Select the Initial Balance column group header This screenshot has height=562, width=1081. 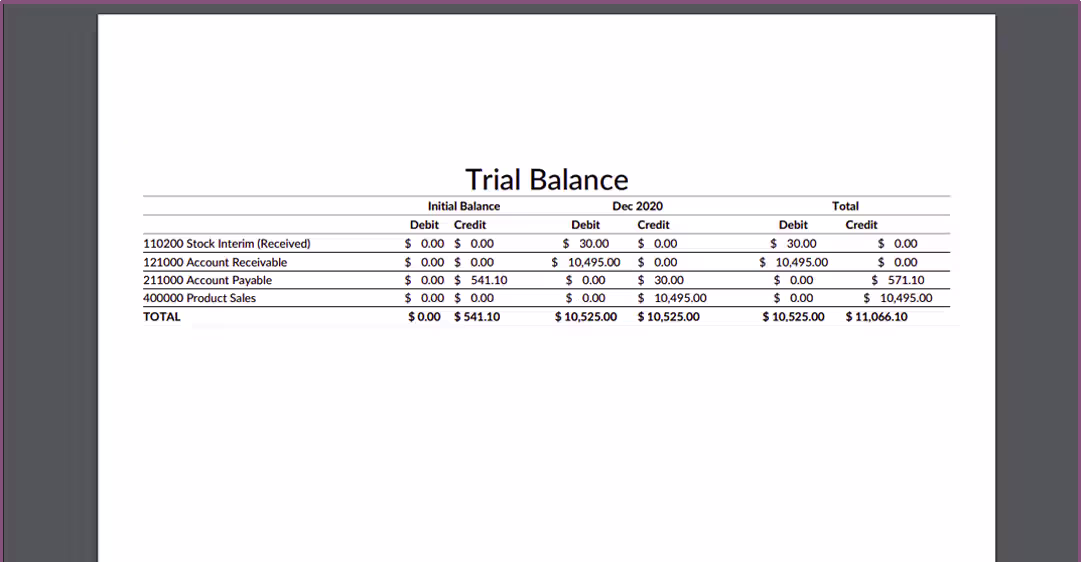click(x=463, y=206)
